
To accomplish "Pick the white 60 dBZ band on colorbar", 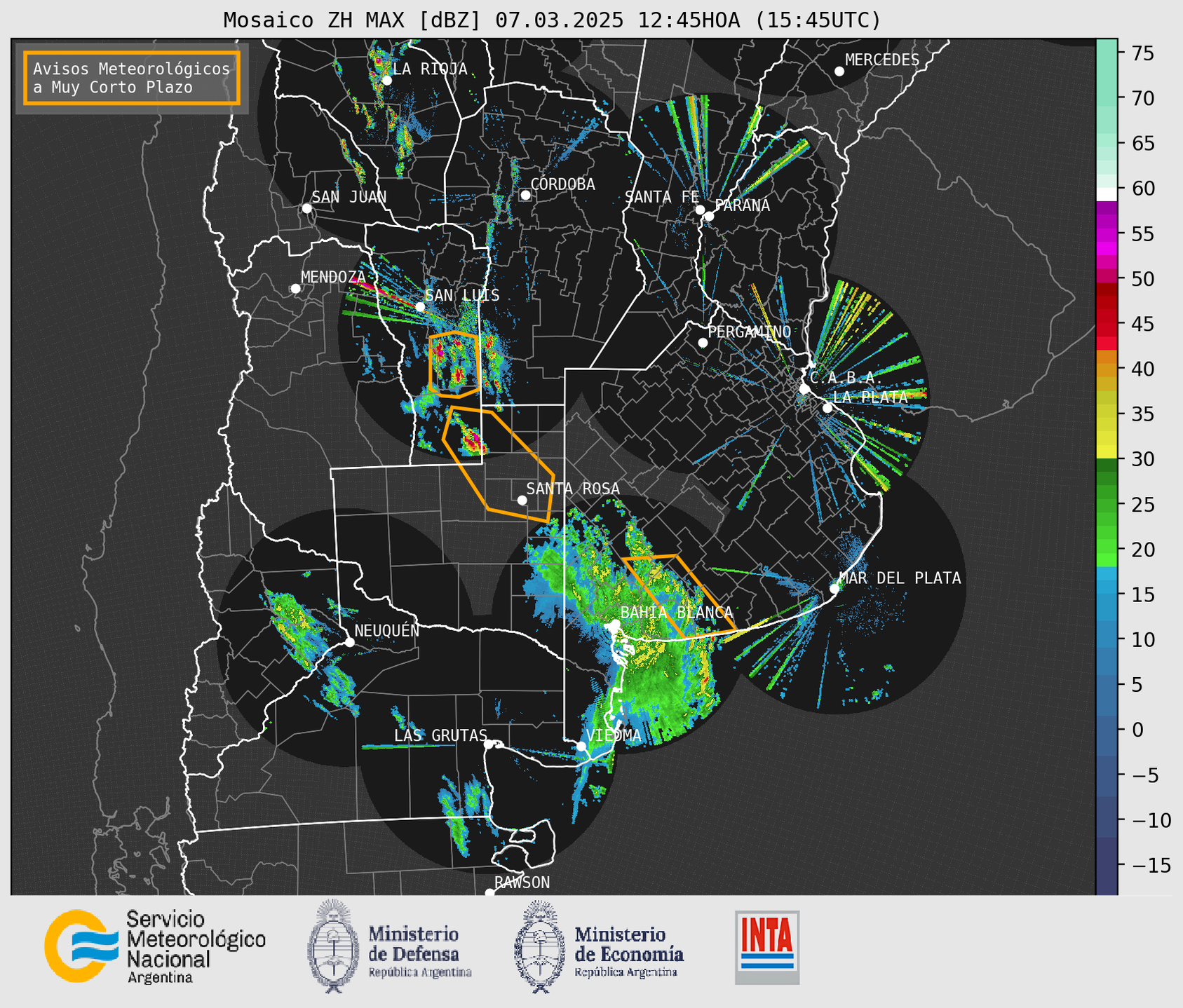I will point(1106,193).
